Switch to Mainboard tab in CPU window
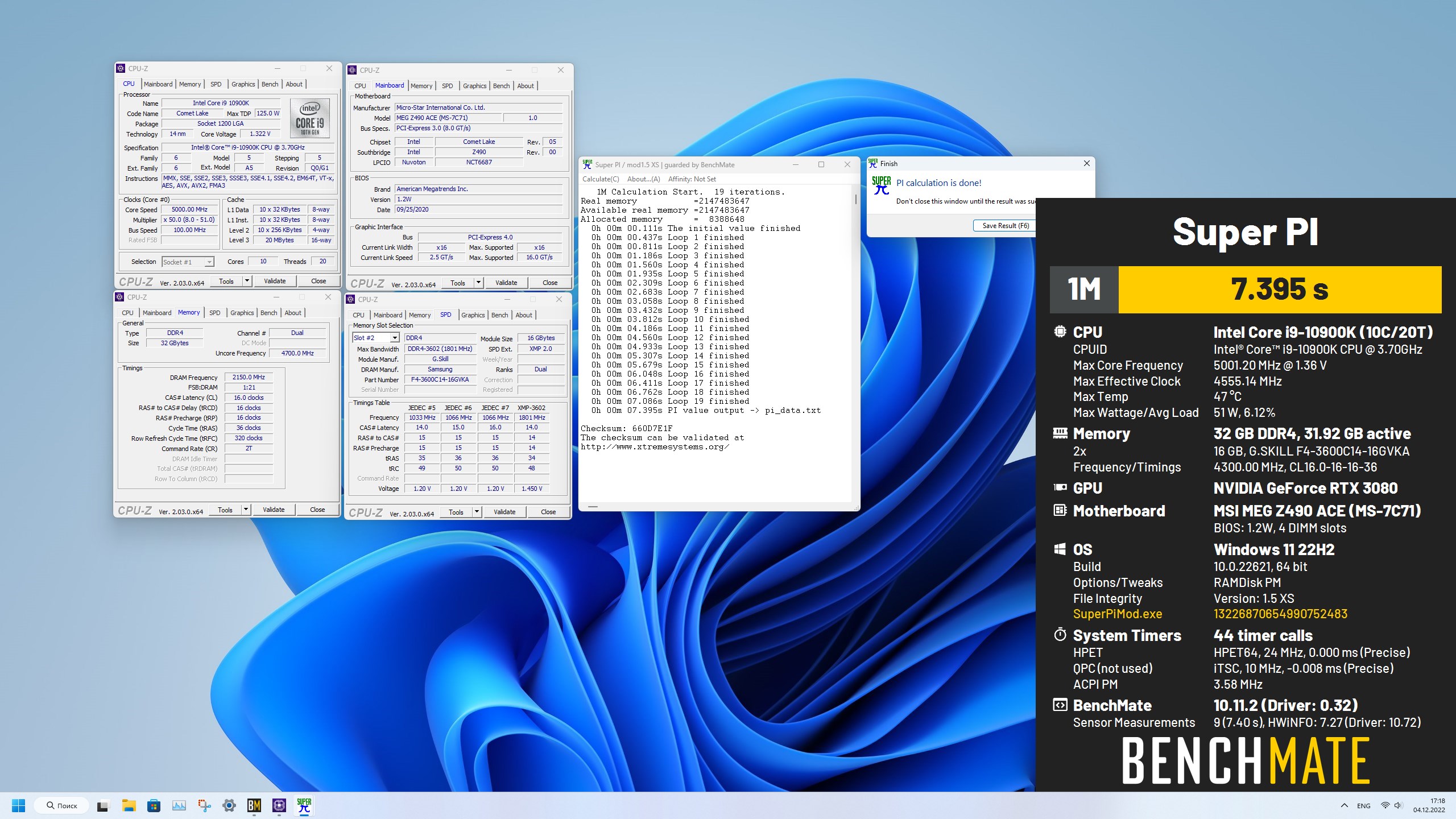1456x819 pixels. click(x=158, y=84)
